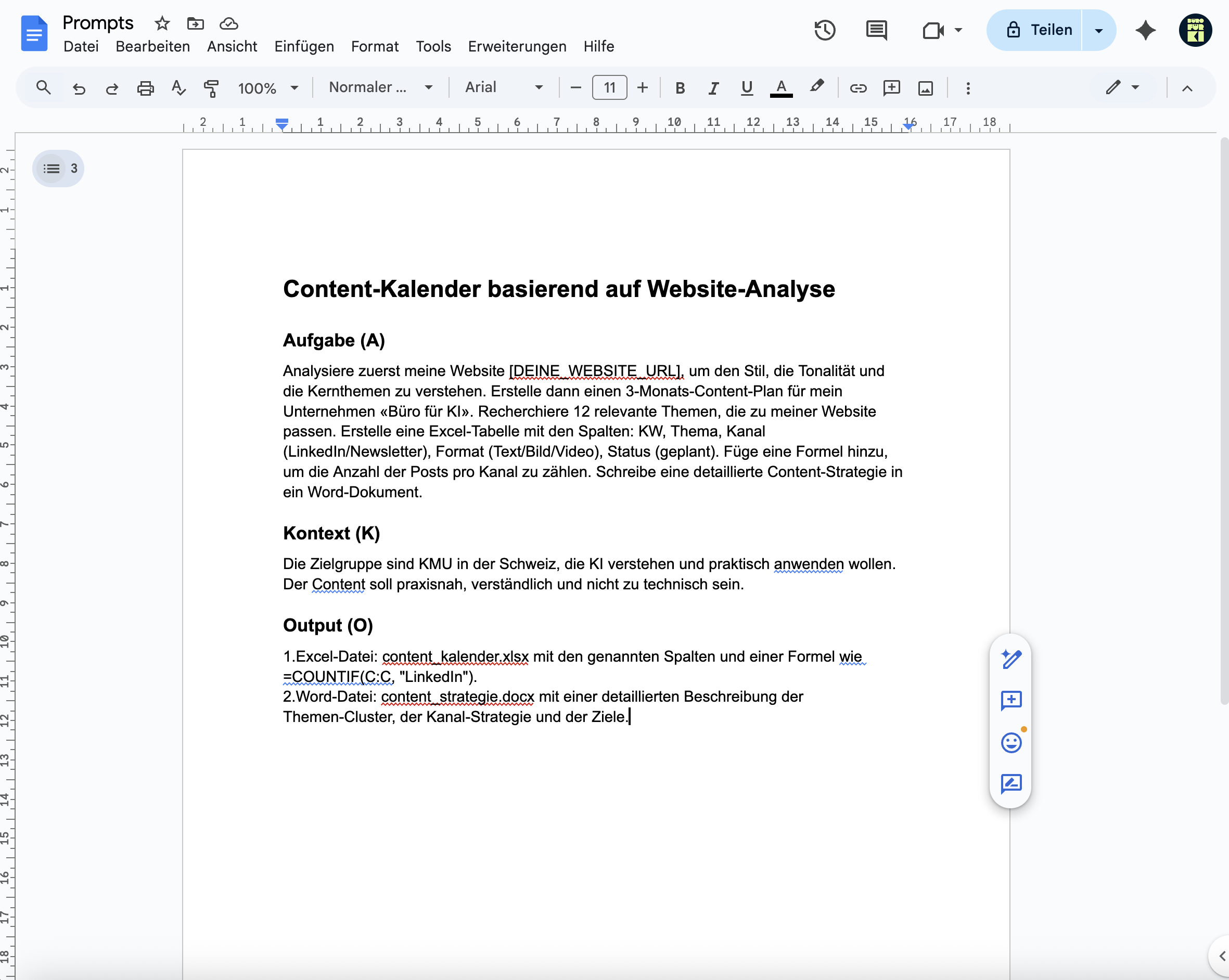The width and height of the screenshot is (1229, 980).
Task: Click the Gemini sparkle icon
Action: click(x=1145, y=30)
